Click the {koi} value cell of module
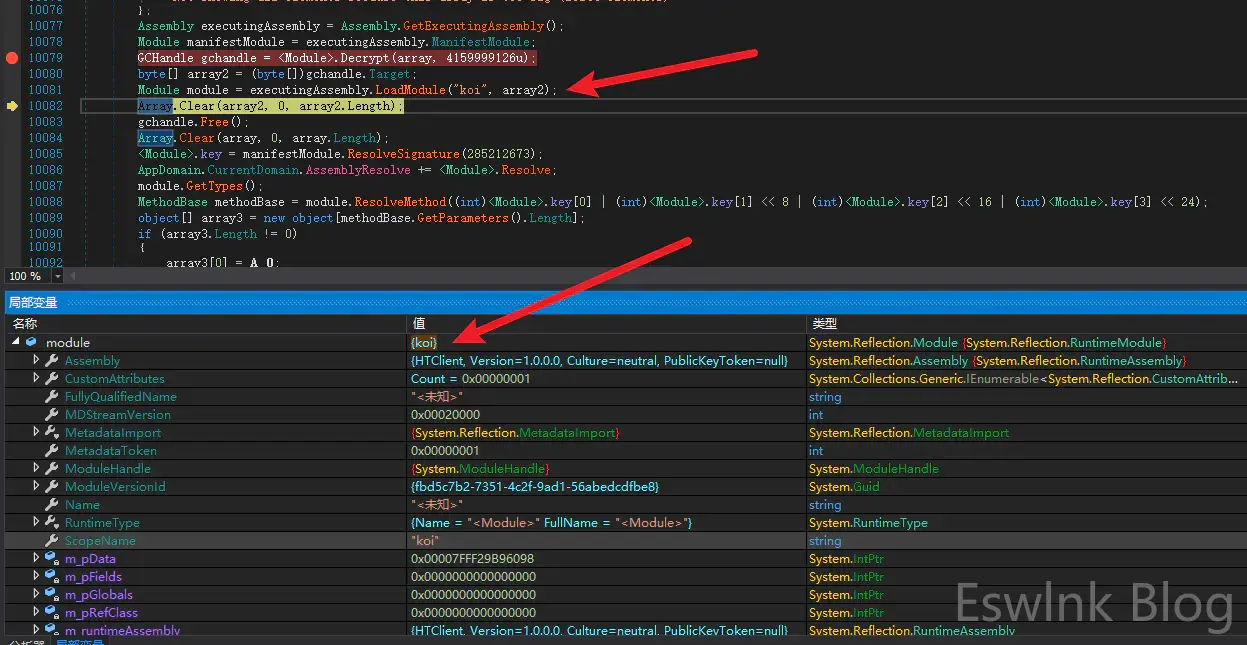 (424, 343)
